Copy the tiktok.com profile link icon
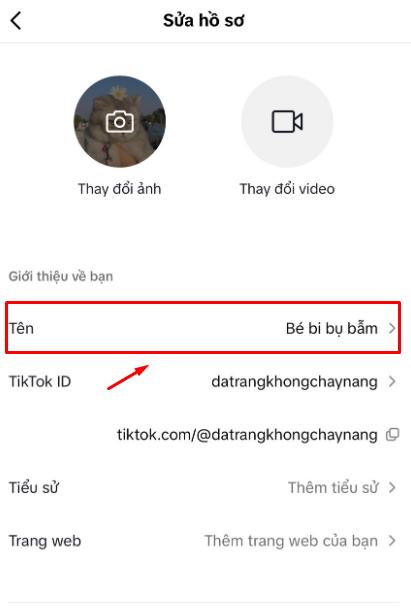The image size is (411, 611). (x=392, y=434)
